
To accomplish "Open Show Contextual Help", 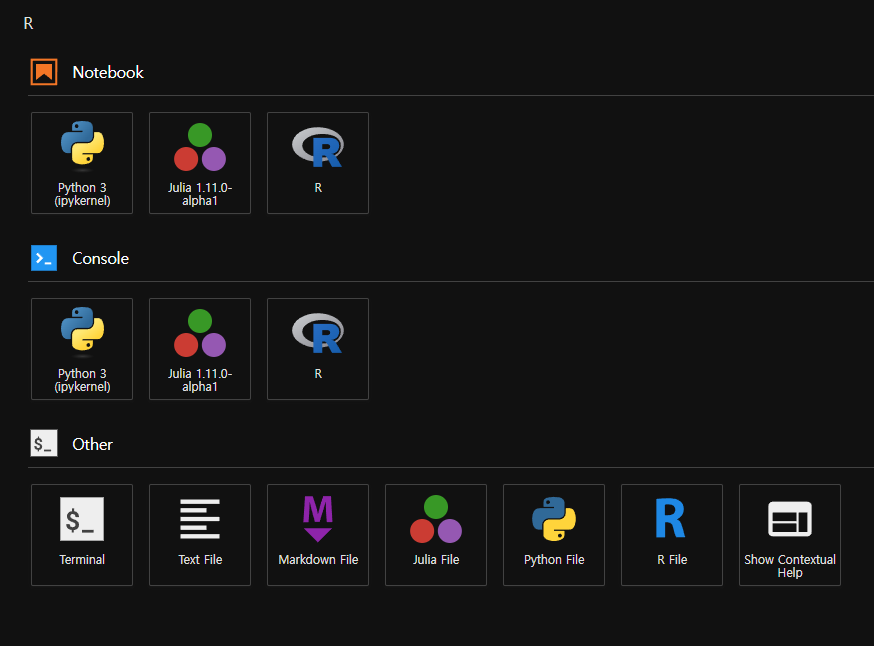I will (x=790, y=535).
